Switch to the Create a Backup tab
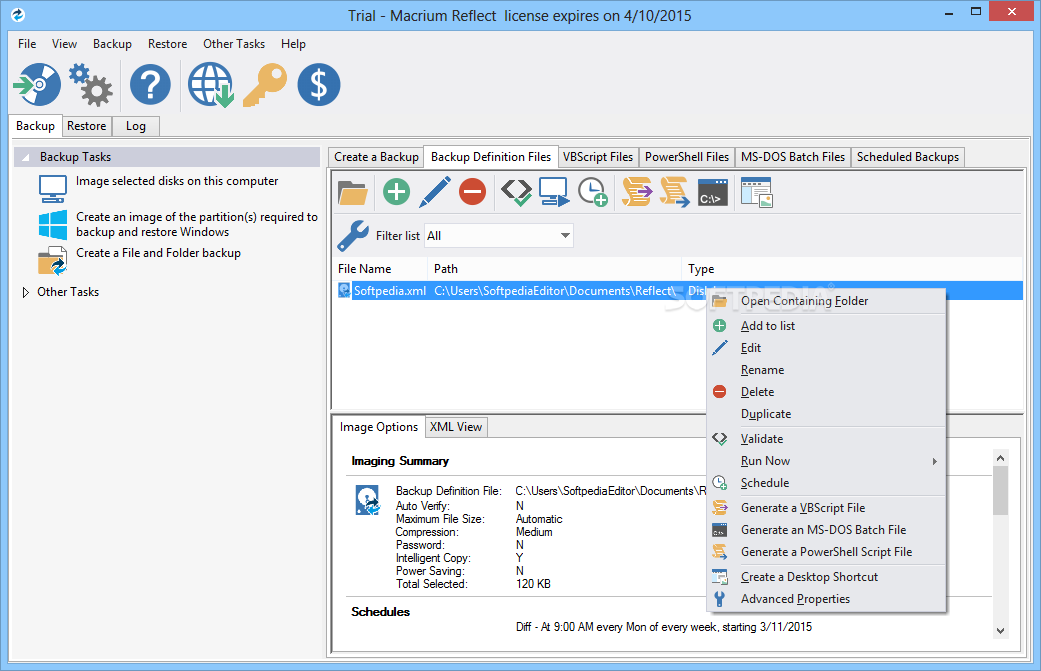The height and width of the screenshot is (671, 1041). click(376, 157)
